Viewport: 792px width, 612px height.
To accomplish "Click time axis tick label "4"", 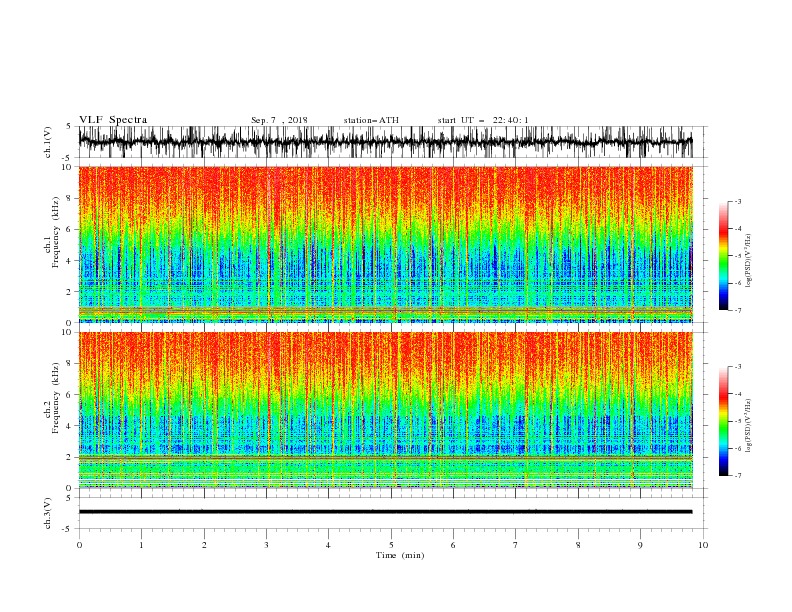I will click(x=328, y=545).
